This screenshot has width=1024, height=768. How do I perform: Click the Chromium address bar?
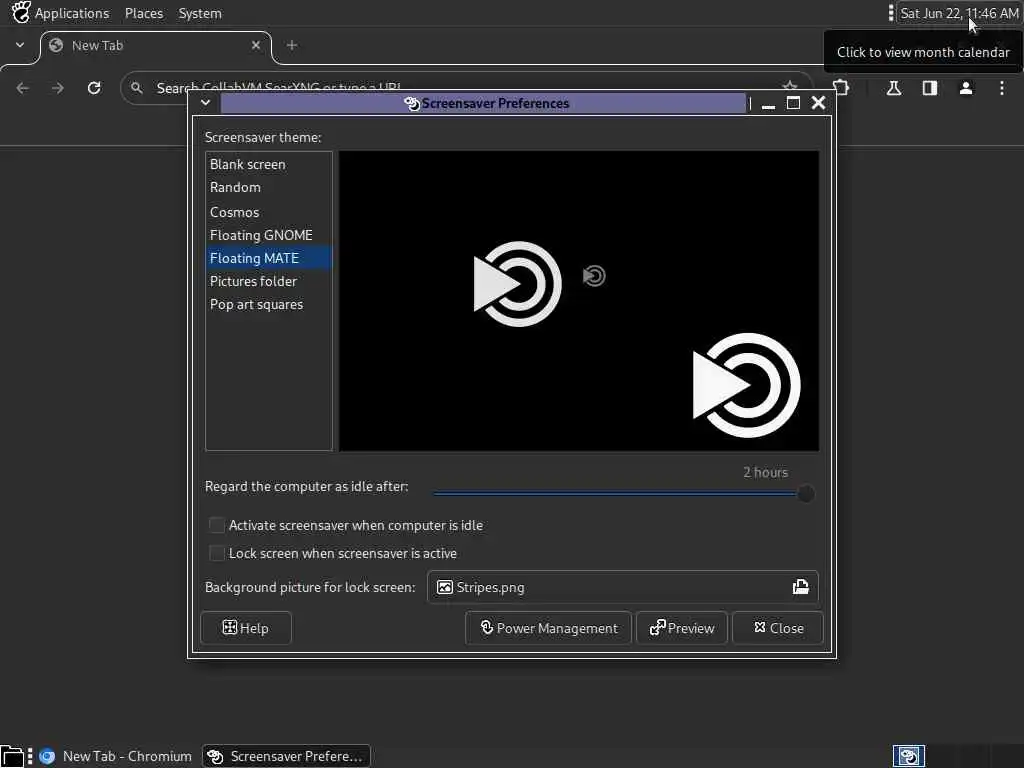[x=466, y=88]
